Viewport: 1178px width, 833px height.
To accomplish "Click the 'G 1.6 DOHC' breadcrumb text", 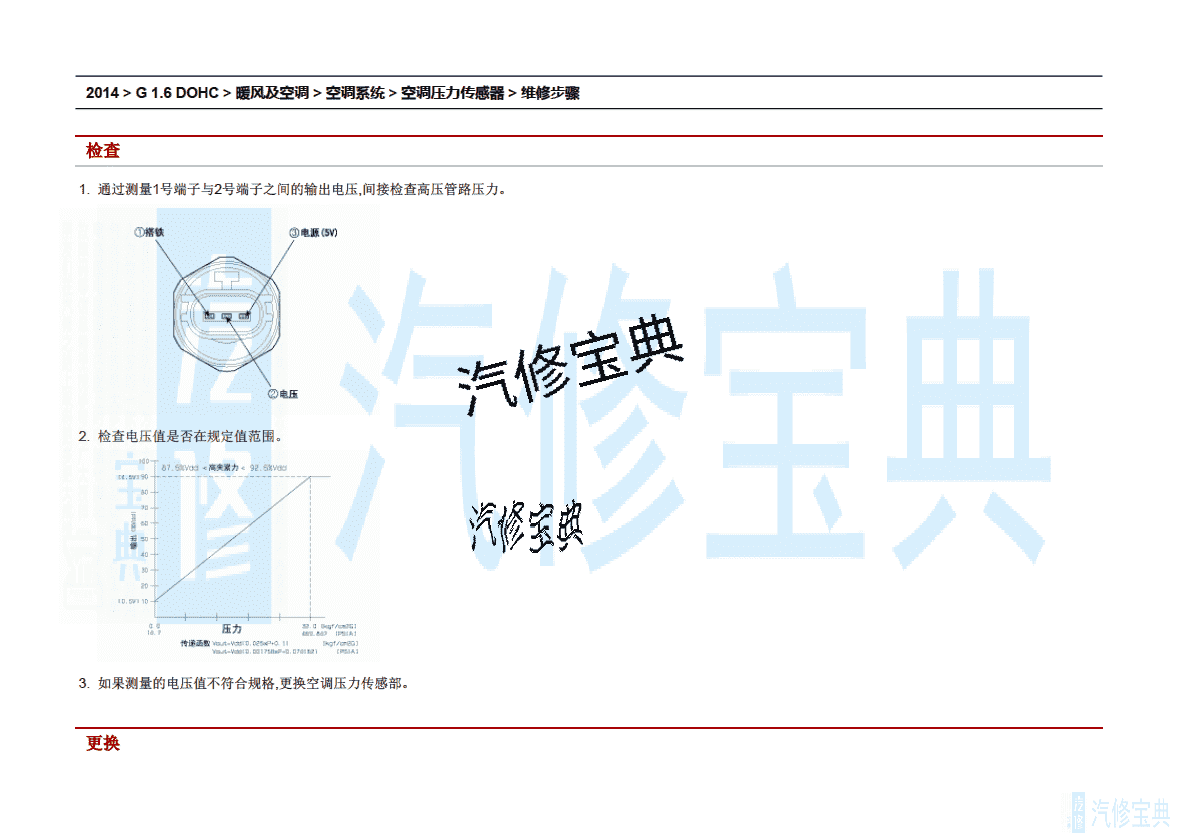I will tap(177, 92).
